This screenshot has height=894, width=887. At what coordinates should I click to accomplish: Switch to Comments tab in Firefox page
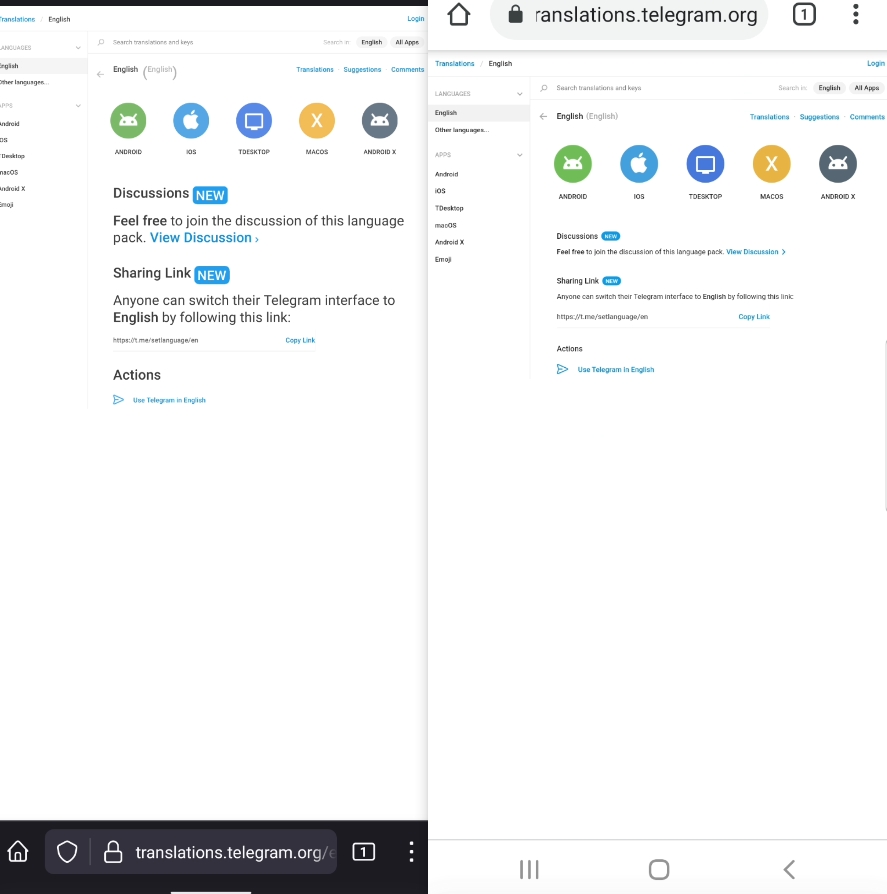click(407, 70)
